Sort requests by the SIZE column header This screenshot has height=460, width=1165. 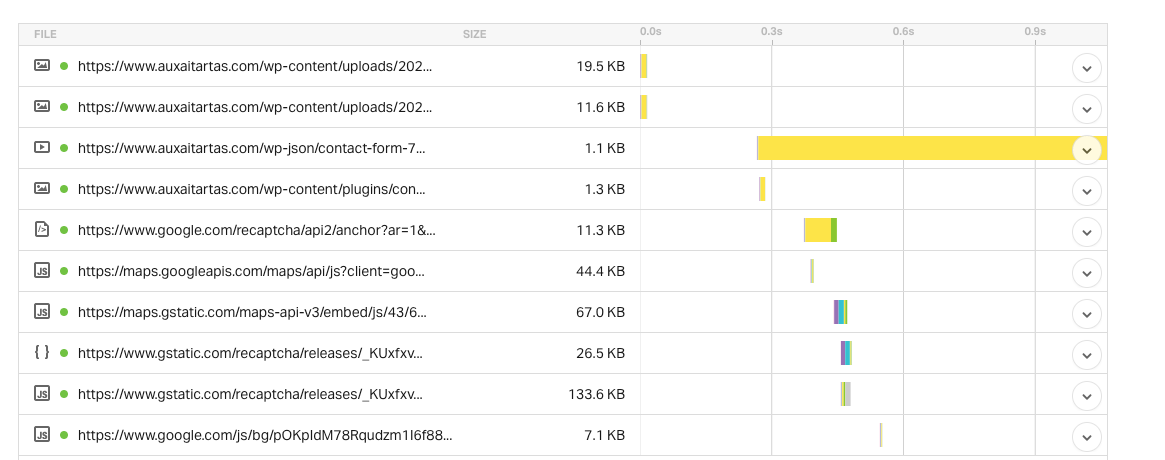tap(474, 34)
